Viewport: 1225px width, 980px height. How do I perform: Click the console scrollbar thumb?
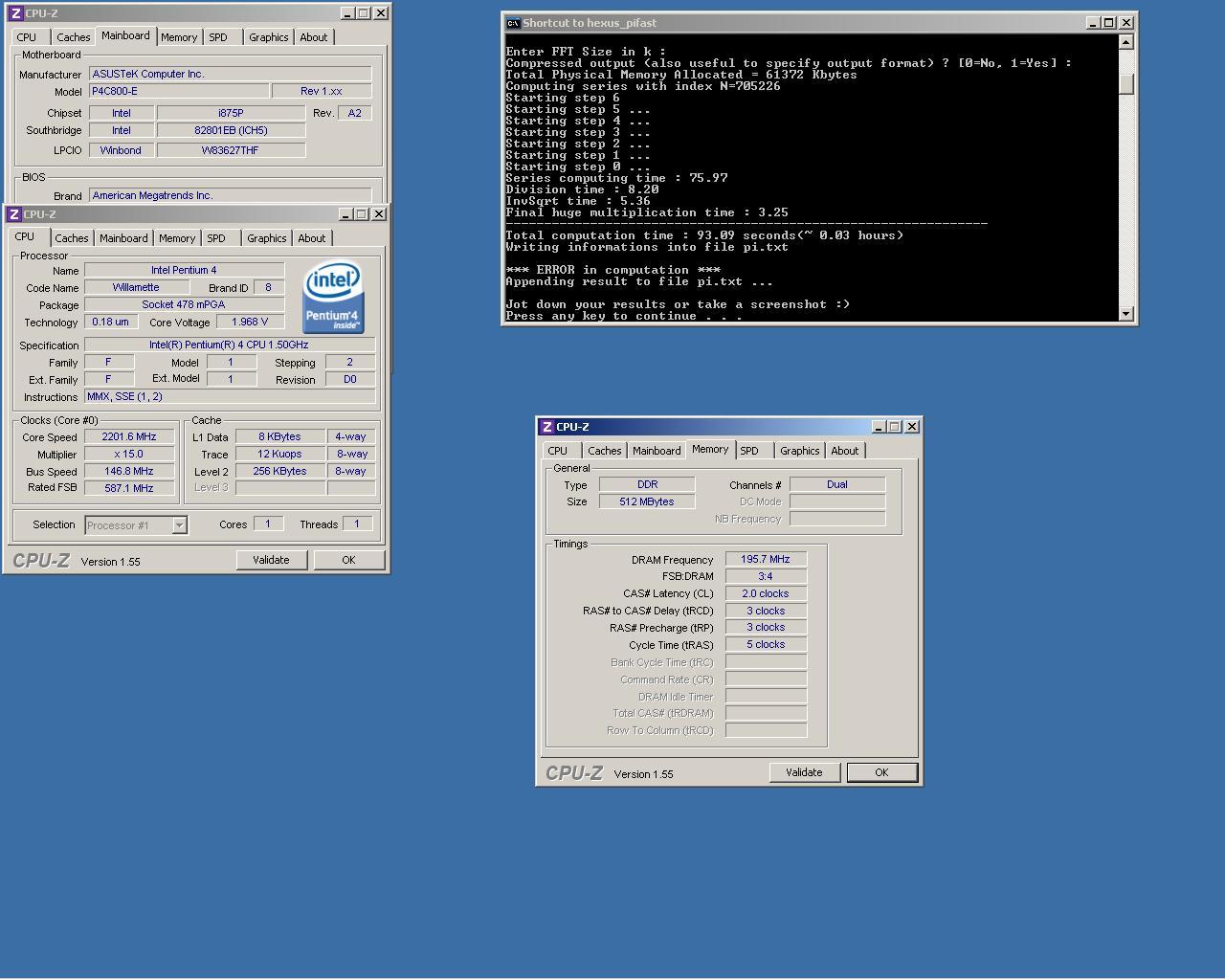pos(1125,84)
